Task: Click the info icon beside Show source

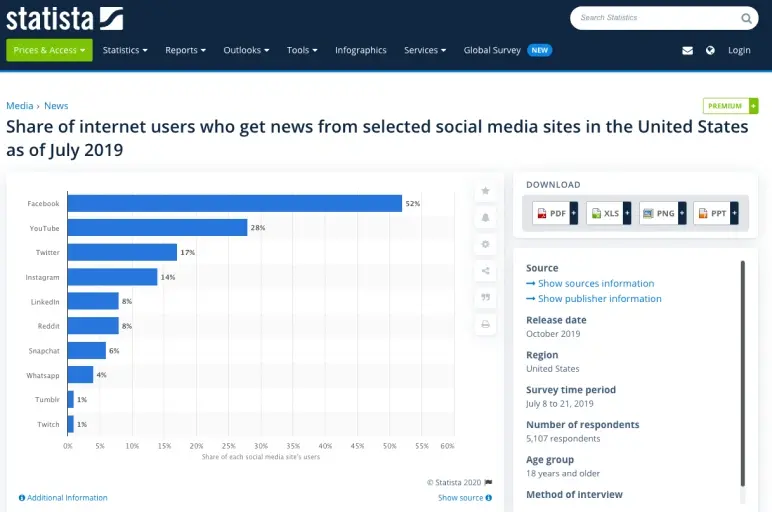Action: [488, 498]
